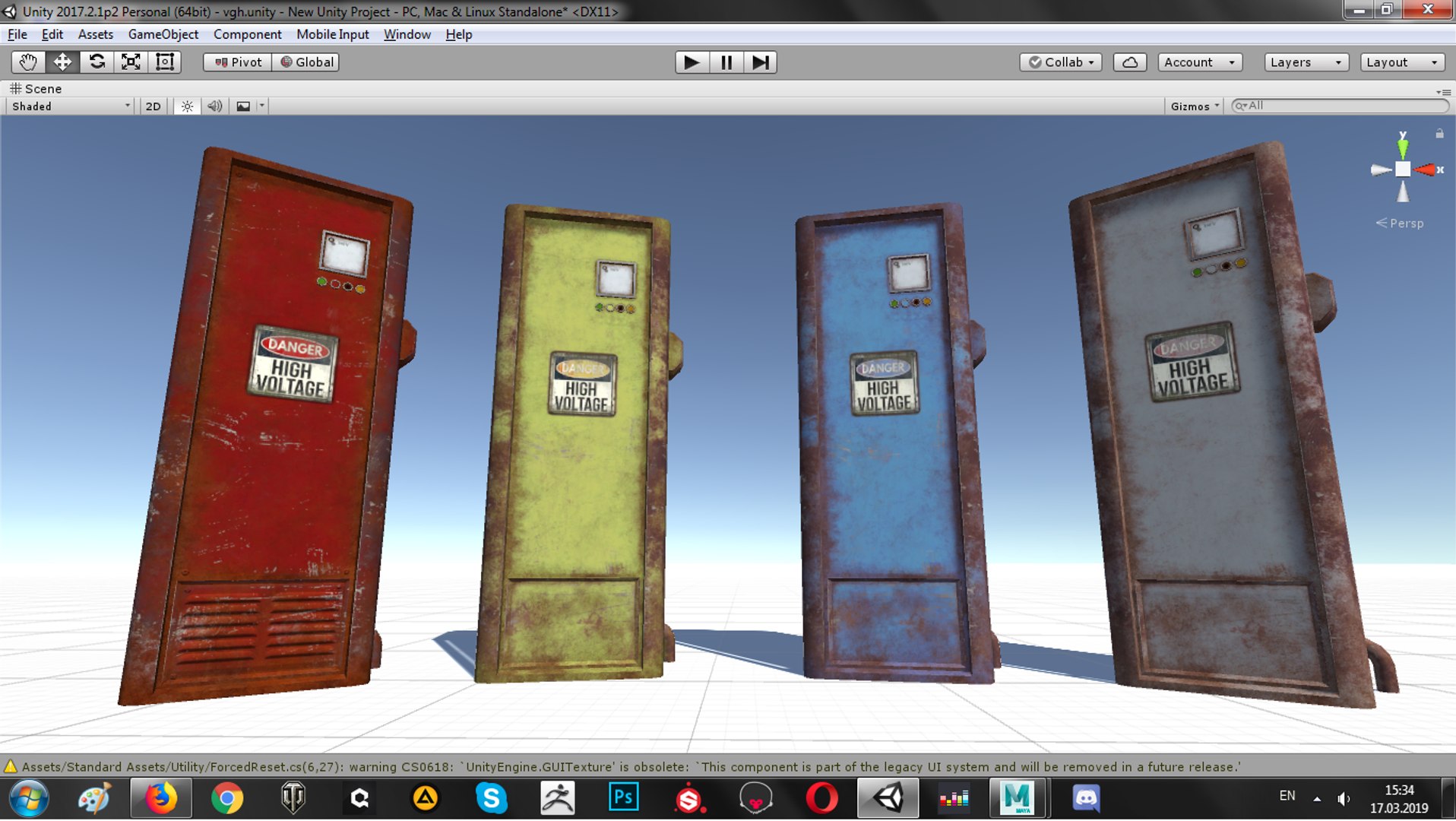Open the Collab dropdown

click(x=1061, y=62)
